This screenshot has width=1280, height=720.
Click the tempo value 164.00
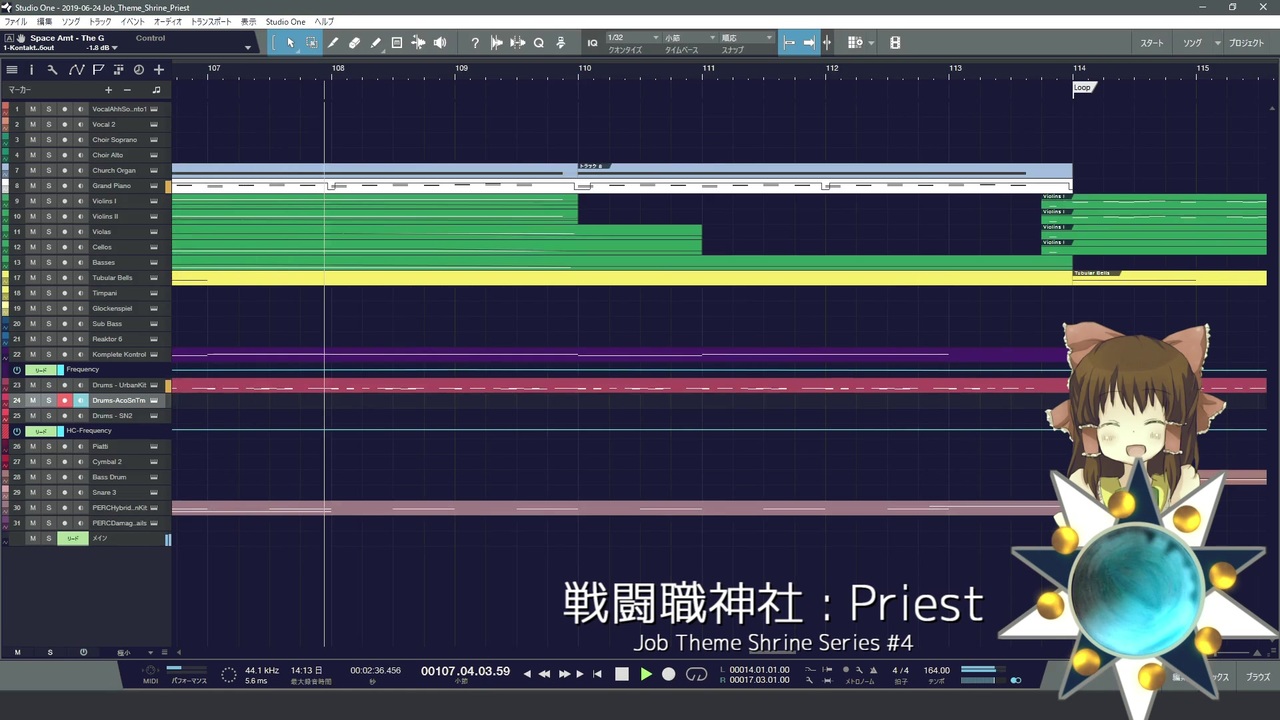937,670
